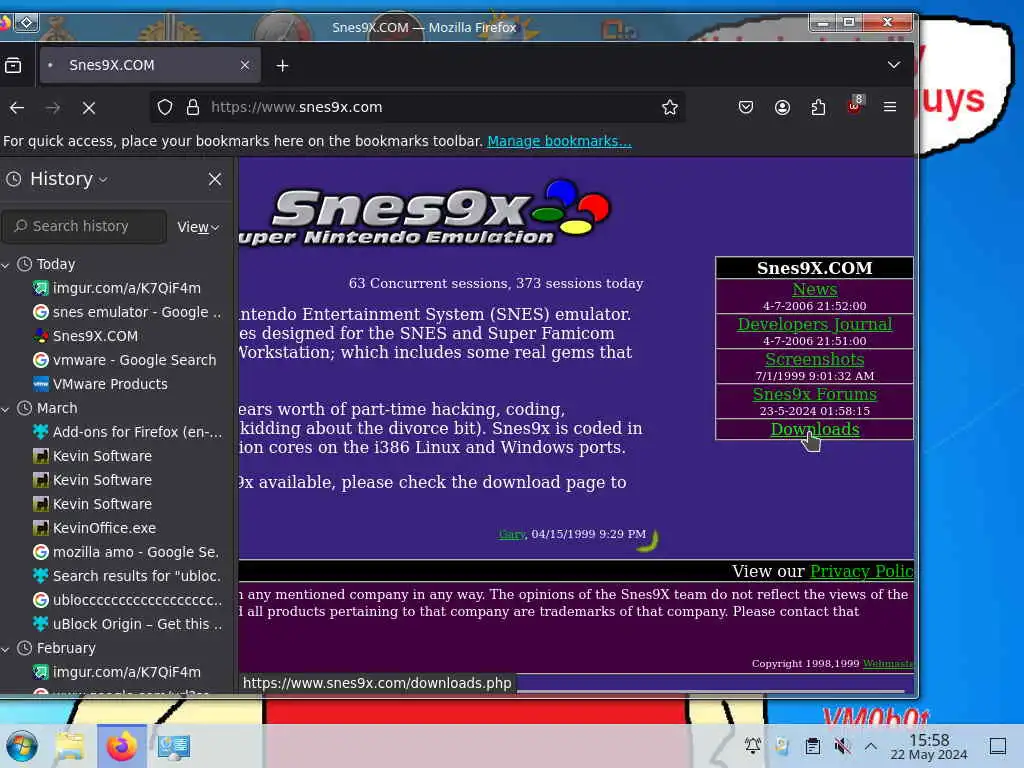Expand hidden system tray icons
Screen dimensions: 1024x768
[871, 746]
